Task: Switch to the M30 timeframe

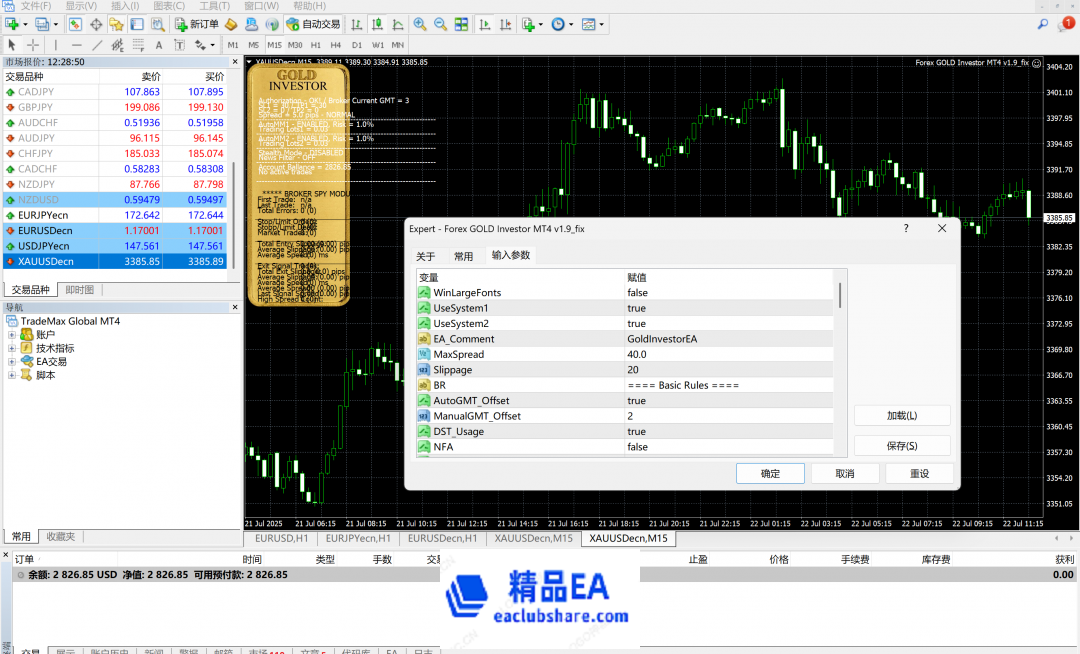Action: coord(295,45)
